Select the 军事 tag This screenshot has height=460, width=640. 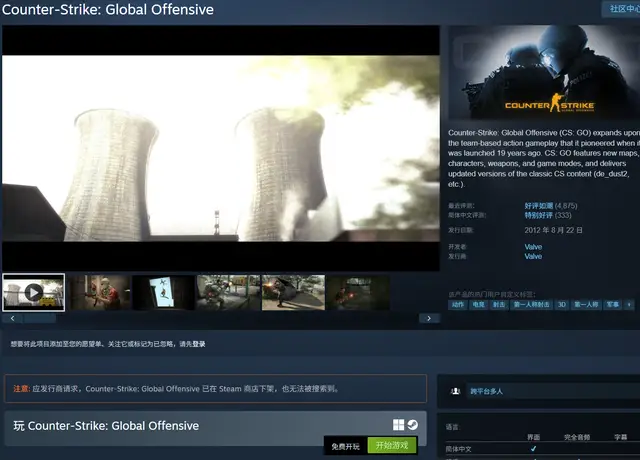point(612,304)
